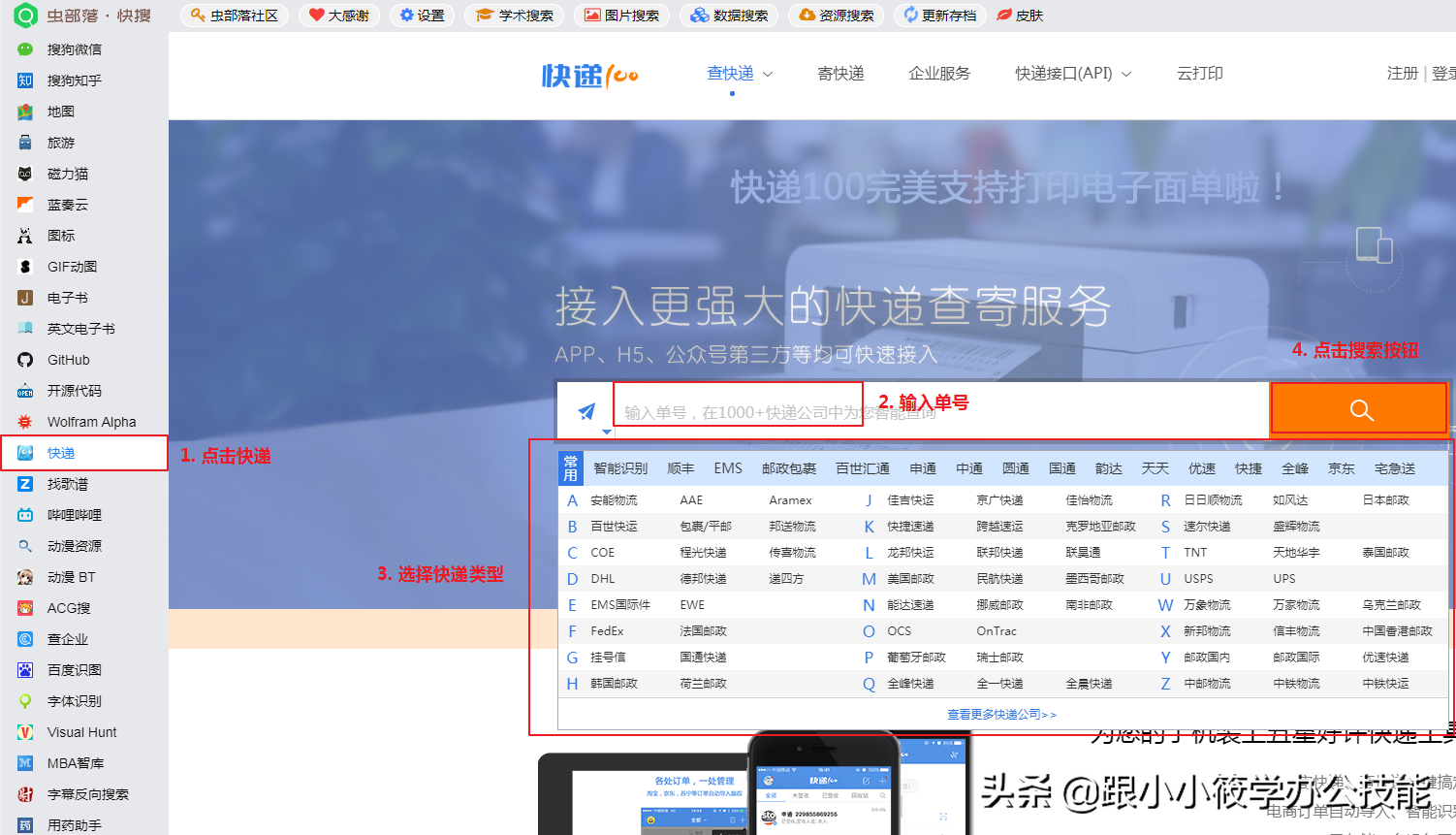Open 设置 settings button
Screen dimensions: 1456x835
(422, 16)
